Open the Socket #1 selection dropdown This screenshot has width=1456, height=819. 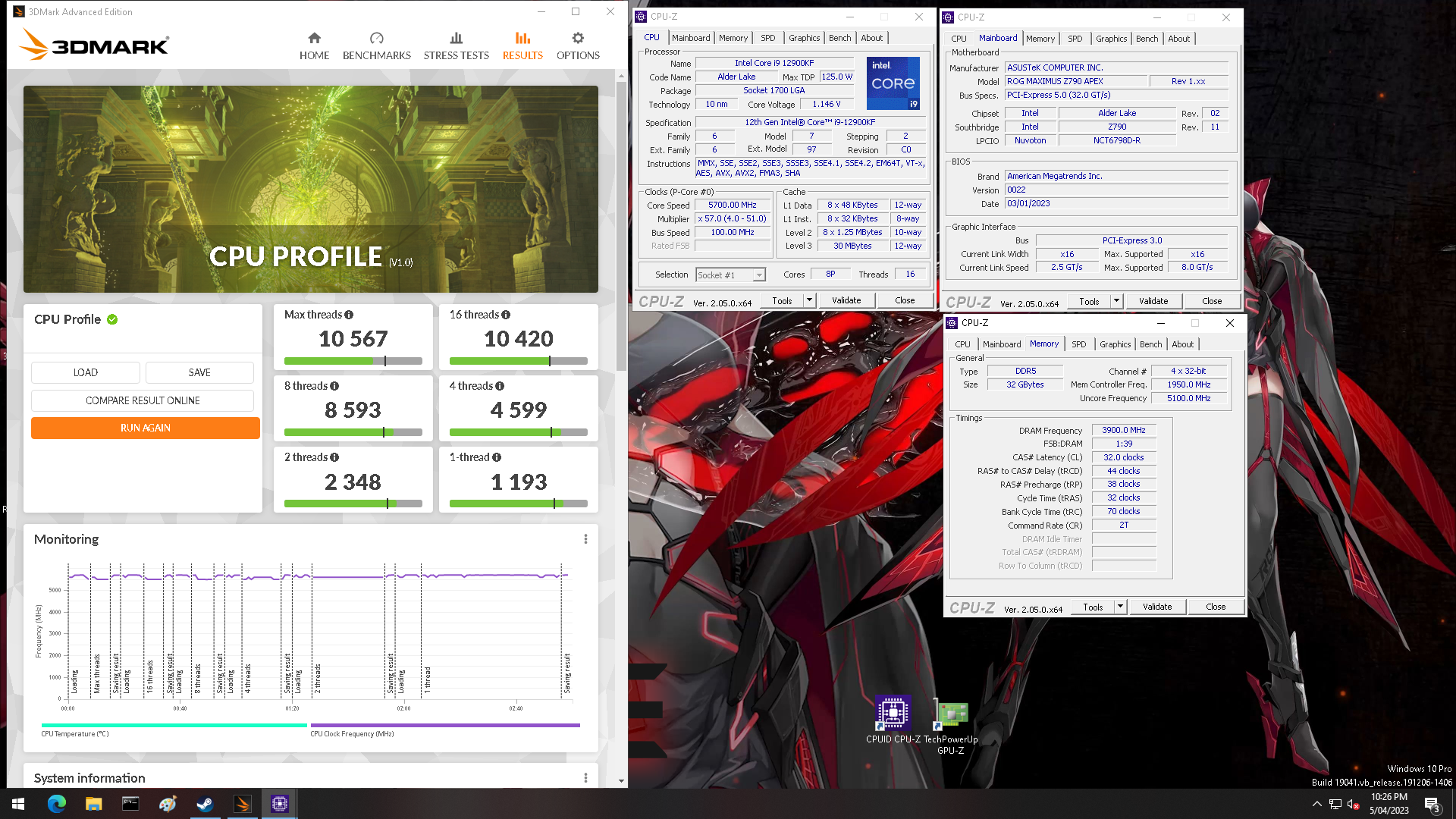coord(731,275)
